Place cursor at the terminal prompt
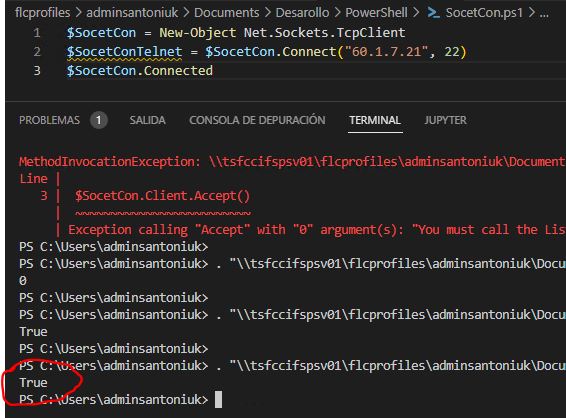This screenshot has width=566, height=418. coord(218,400)
